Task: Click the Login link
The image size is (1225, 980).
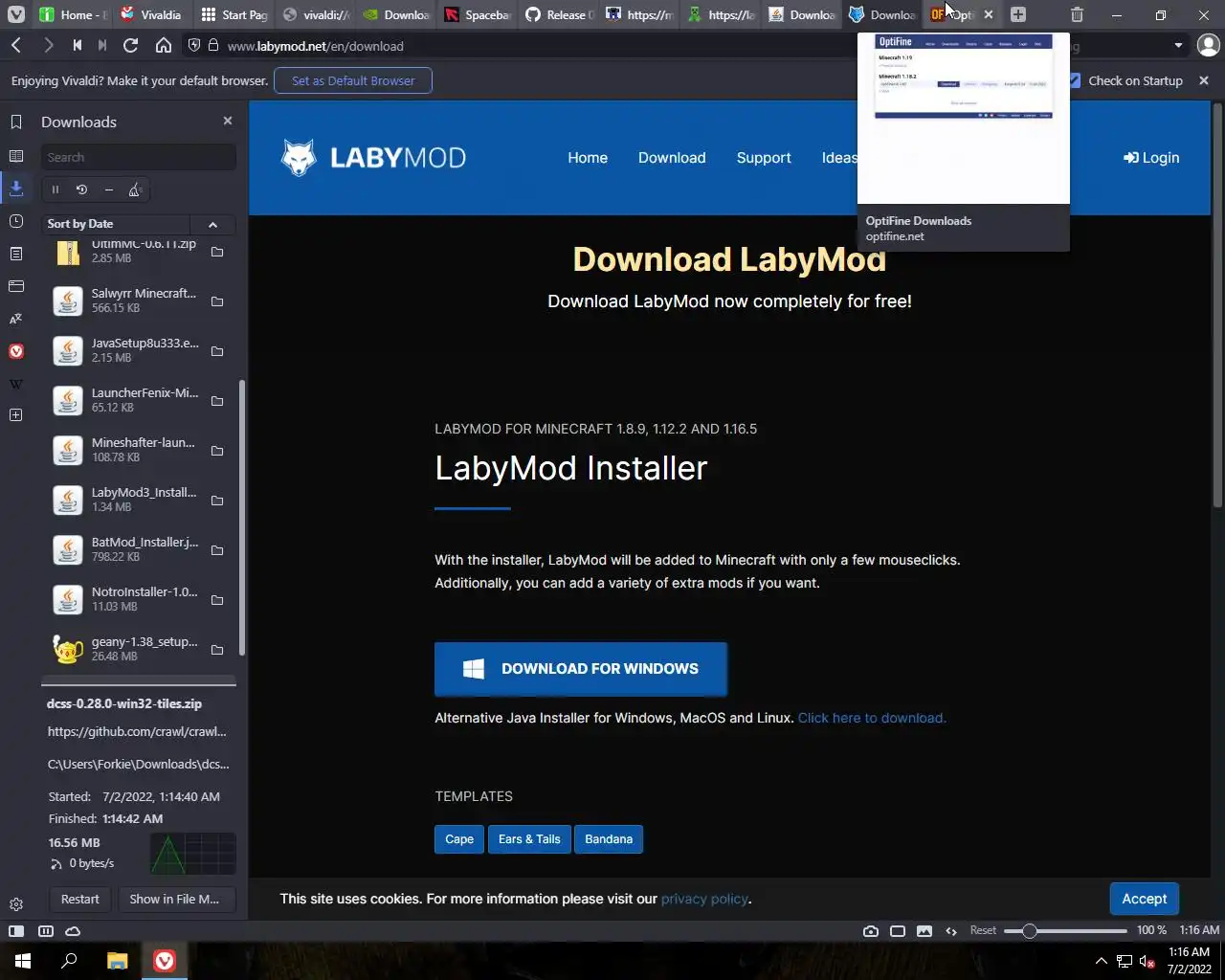Action: point(1151,158)
